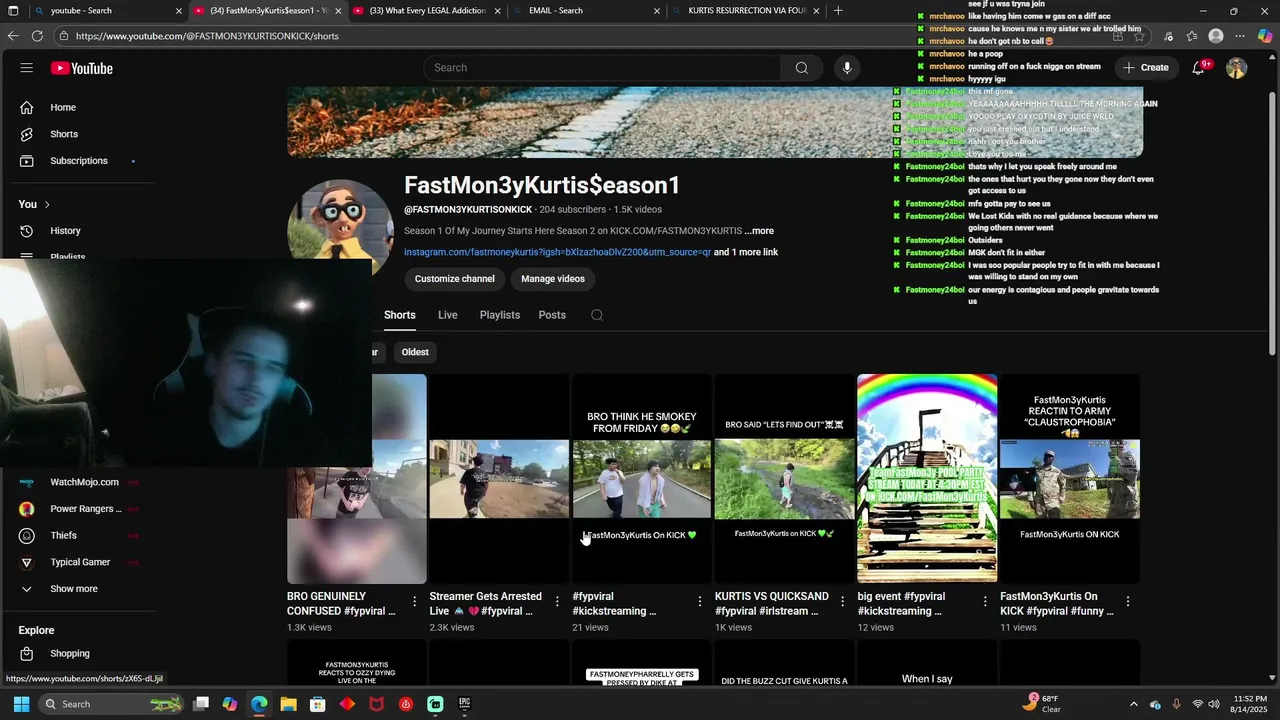
Task: Click 'and 1 more link'
Action: click(746, 252)
